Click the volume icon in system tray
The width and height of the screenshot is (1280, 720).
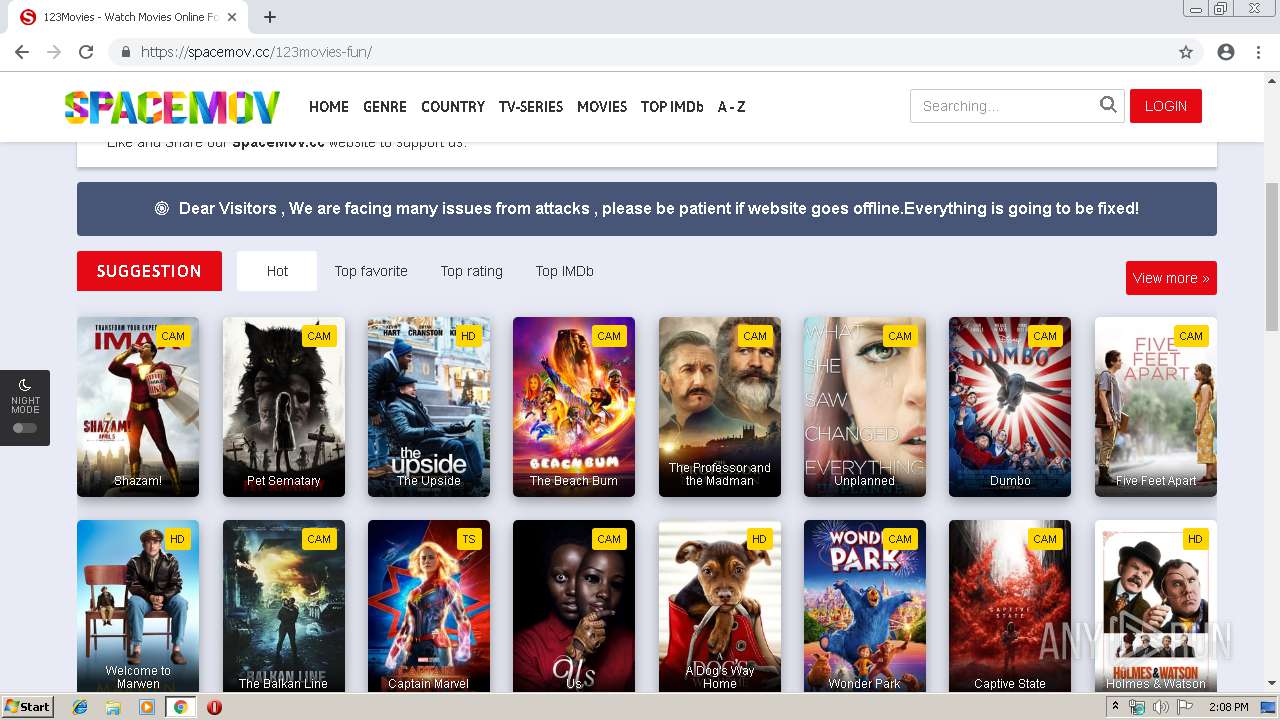coord(1160,707)
